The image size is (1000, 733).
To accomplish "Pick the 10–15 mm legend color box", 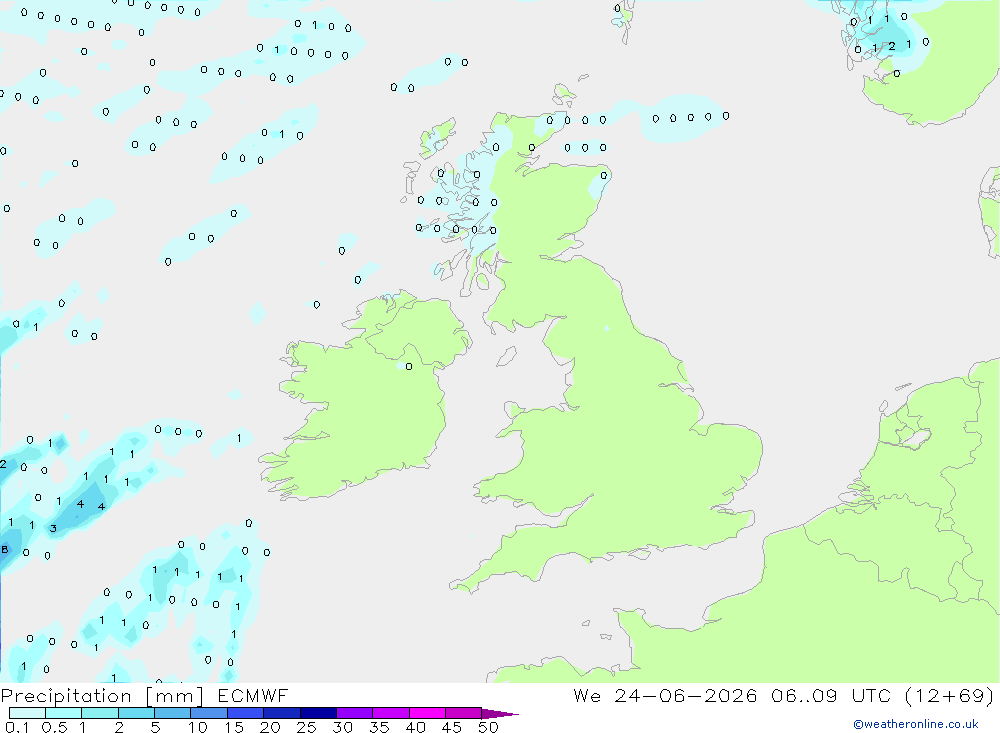I will 209,713.
